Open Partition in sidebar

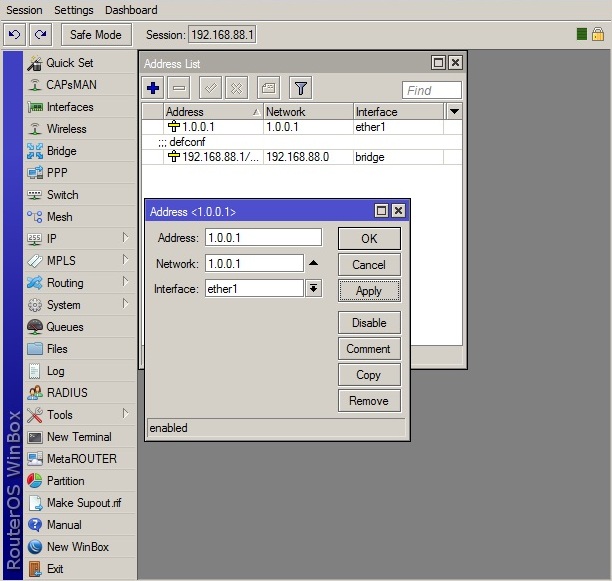tap(80, 481)
